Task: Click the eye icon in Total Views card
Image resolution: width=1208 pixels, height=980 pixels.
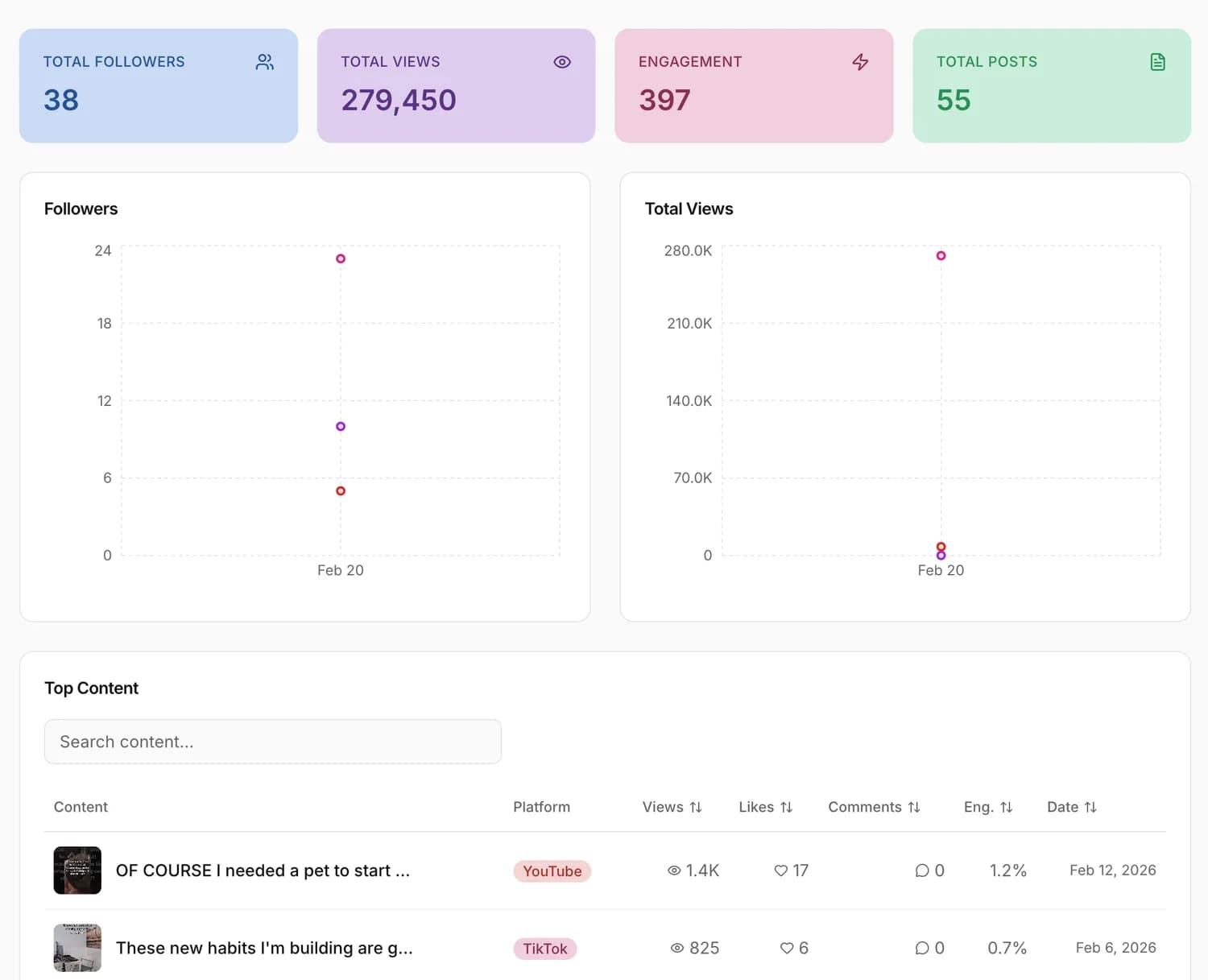Action: pyautogui.click(x=562, y=62)
